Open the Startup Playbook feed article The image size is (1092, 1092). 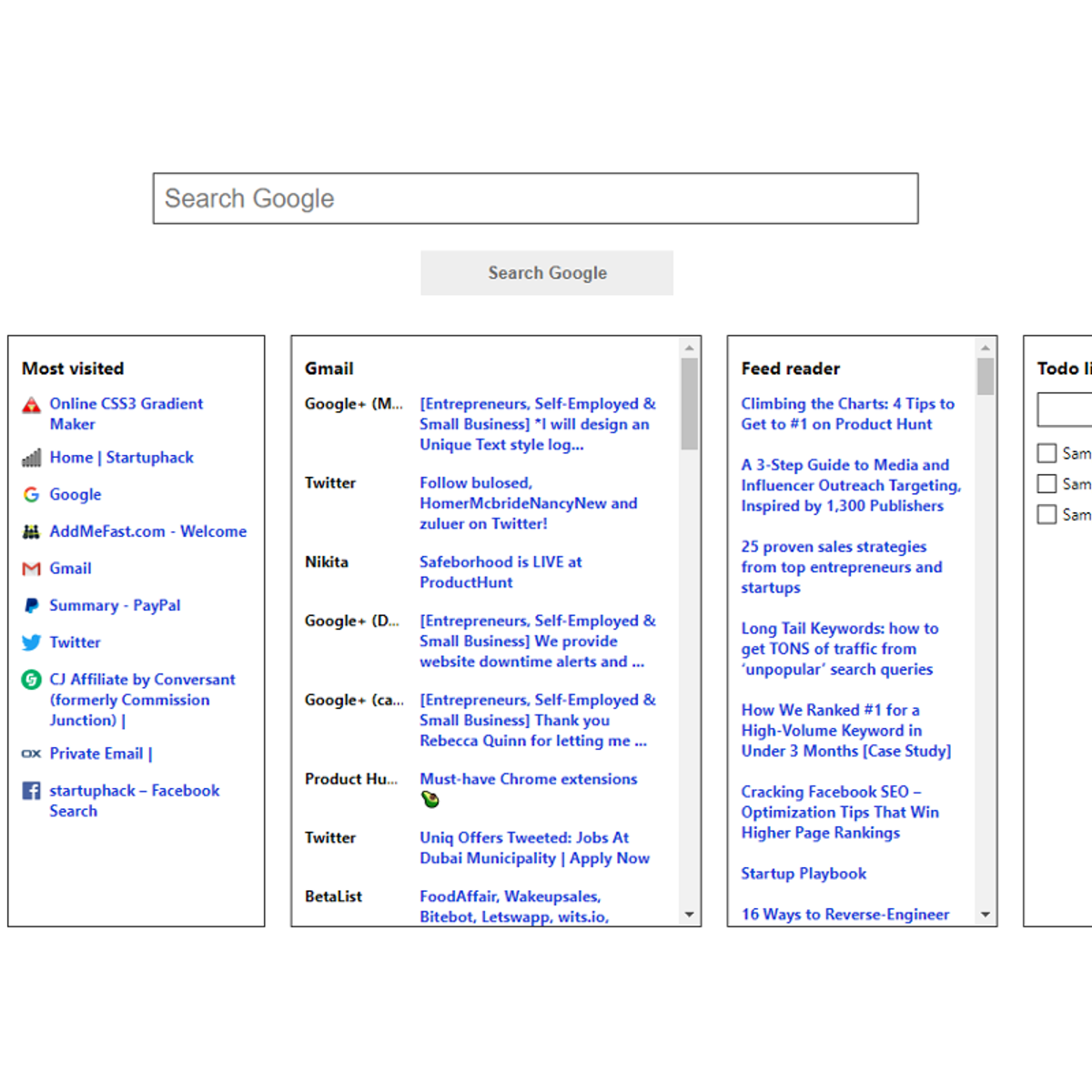tap(803, 874)
